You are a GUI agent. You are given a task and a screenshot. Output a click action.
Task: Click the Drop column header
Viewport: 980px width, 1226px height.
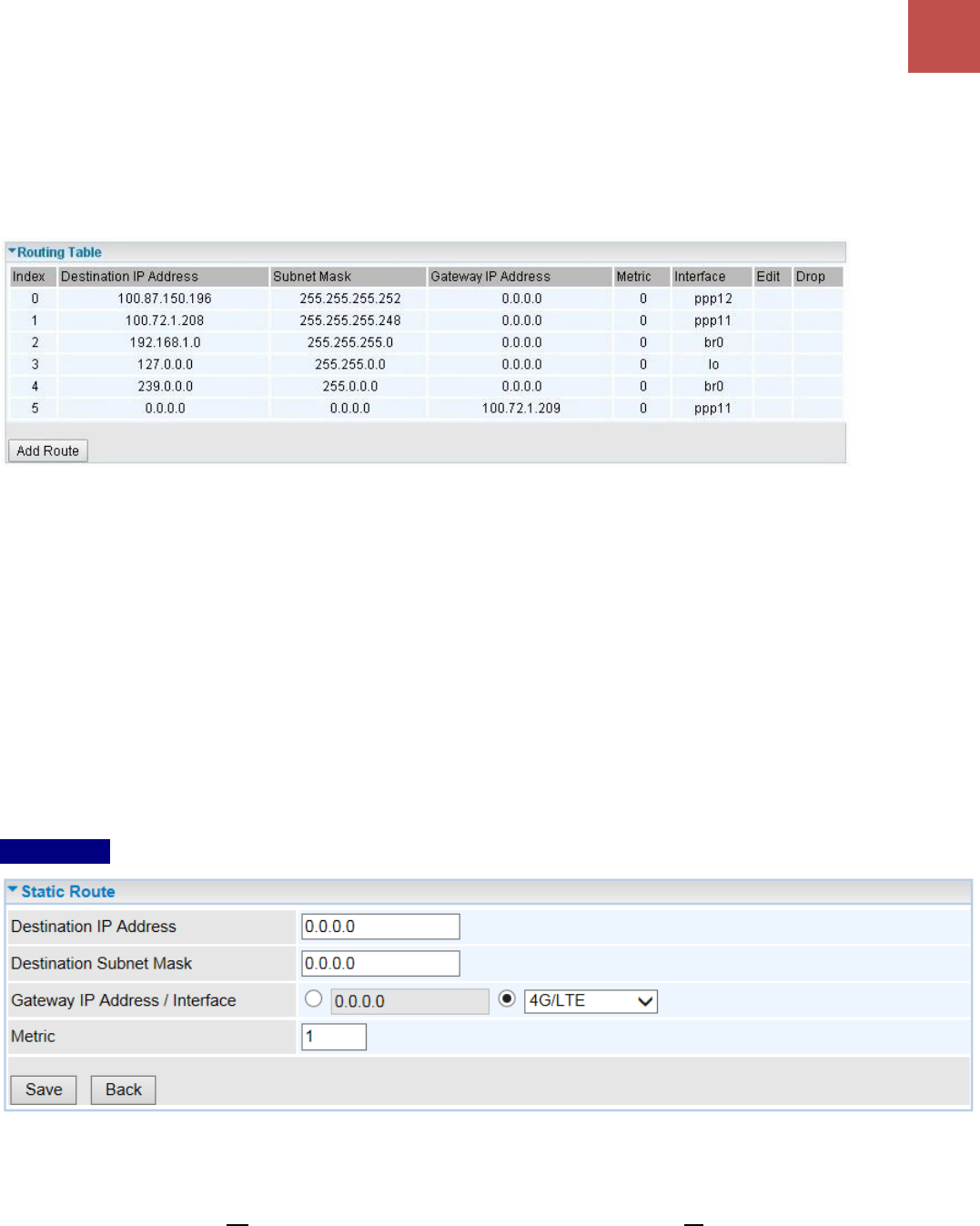pyautogui.click(x=818, y=277)
